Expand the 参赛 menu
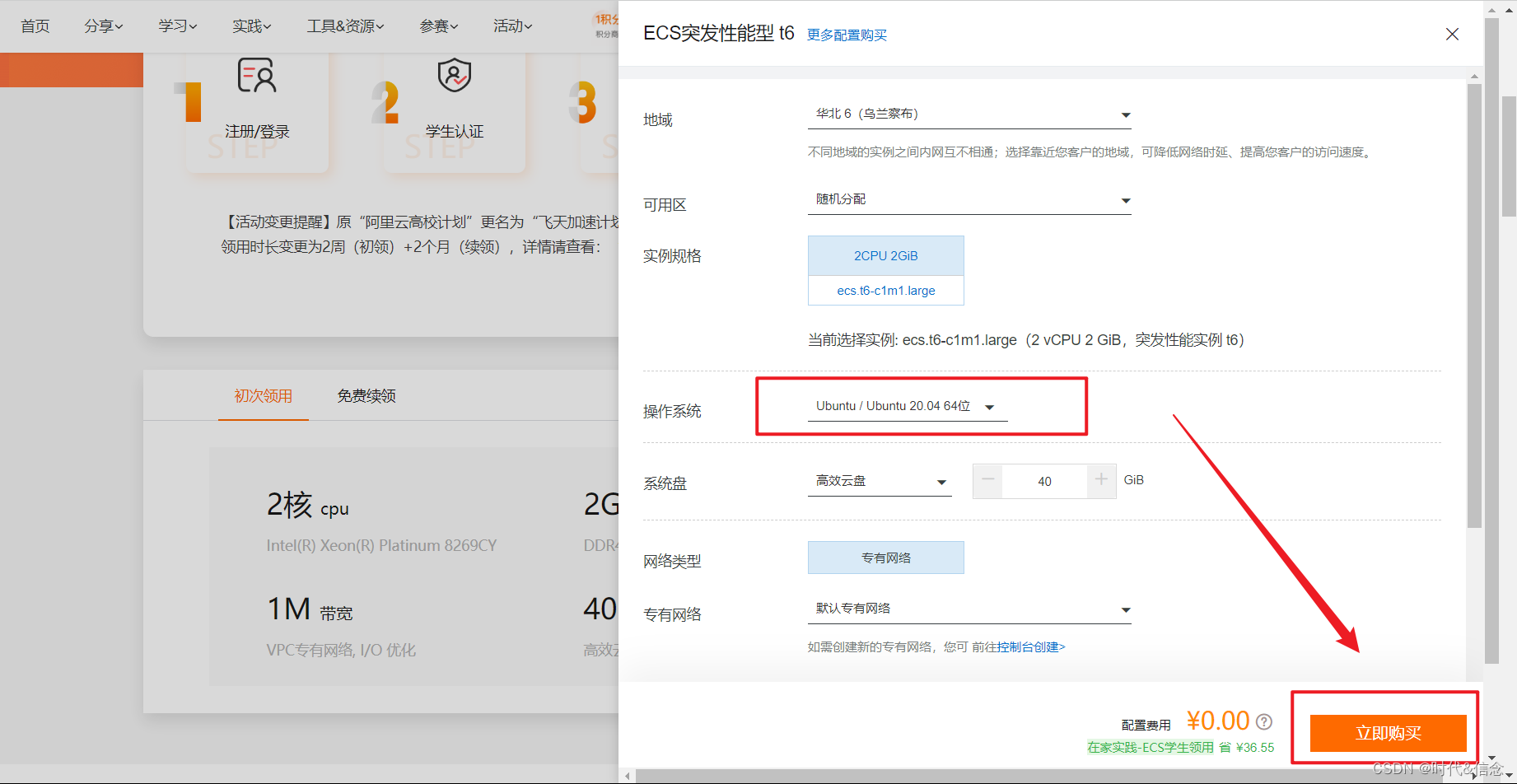This screenshot has height=784, width=1517. coord(439,26)
